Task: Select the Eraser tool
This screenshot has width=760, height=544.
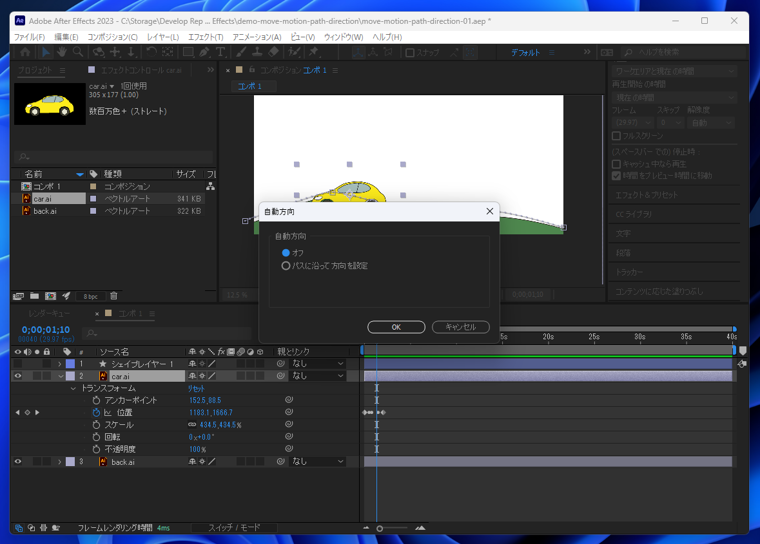Action: pyautogui.click(x=273, y=52)
